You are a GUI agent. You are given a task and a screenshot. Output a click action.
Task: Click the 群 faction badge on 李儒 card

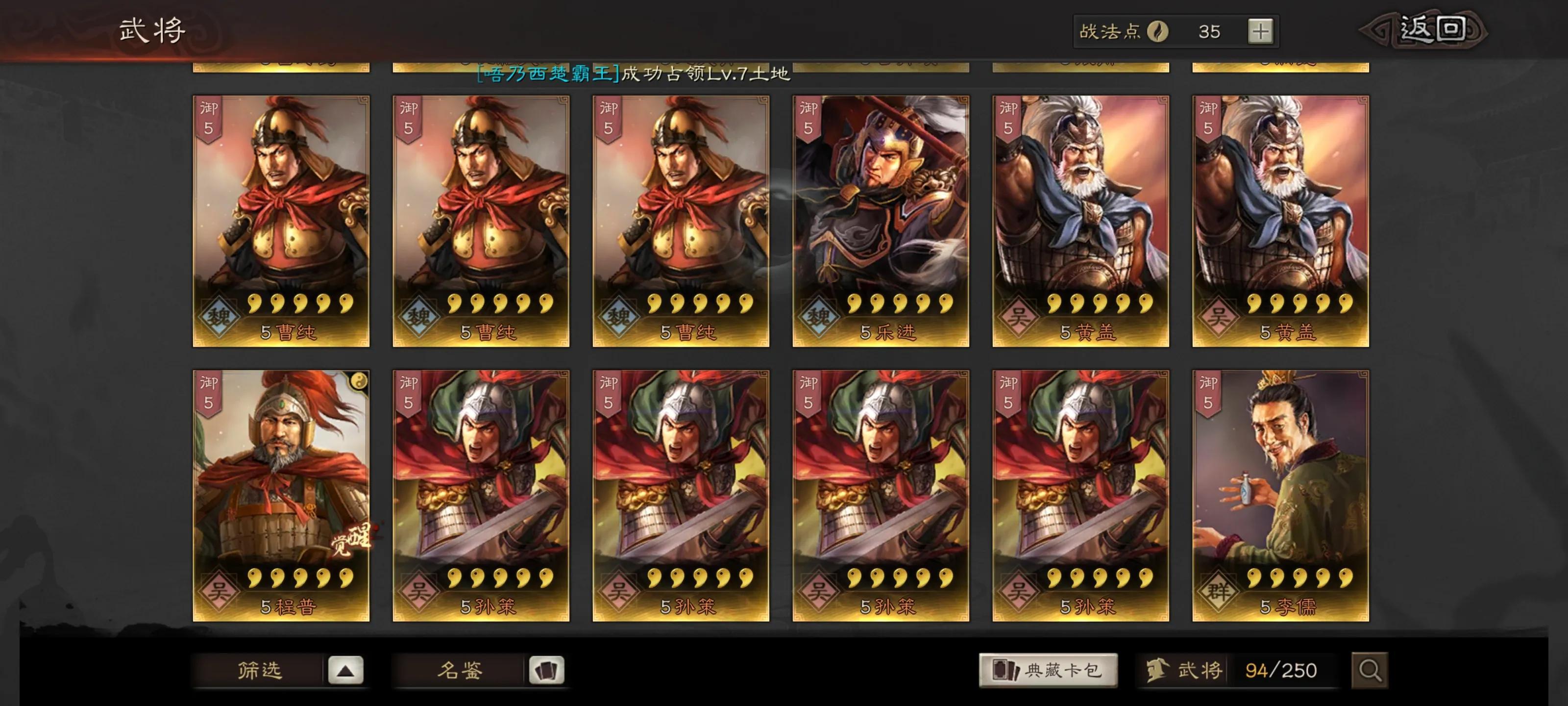tap(1218, 591)
